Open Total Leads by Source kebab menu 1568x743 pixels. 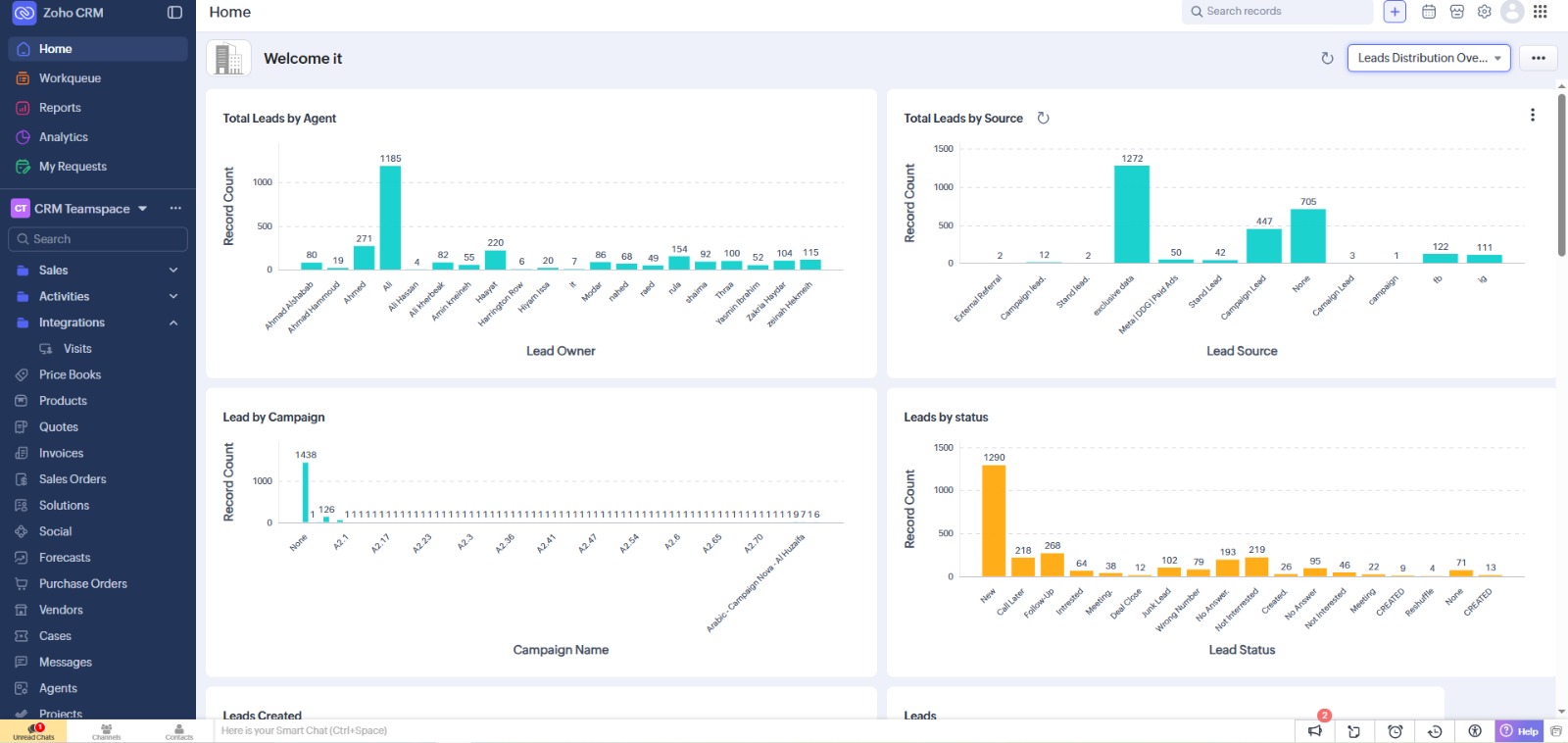tap(1533, 115)
